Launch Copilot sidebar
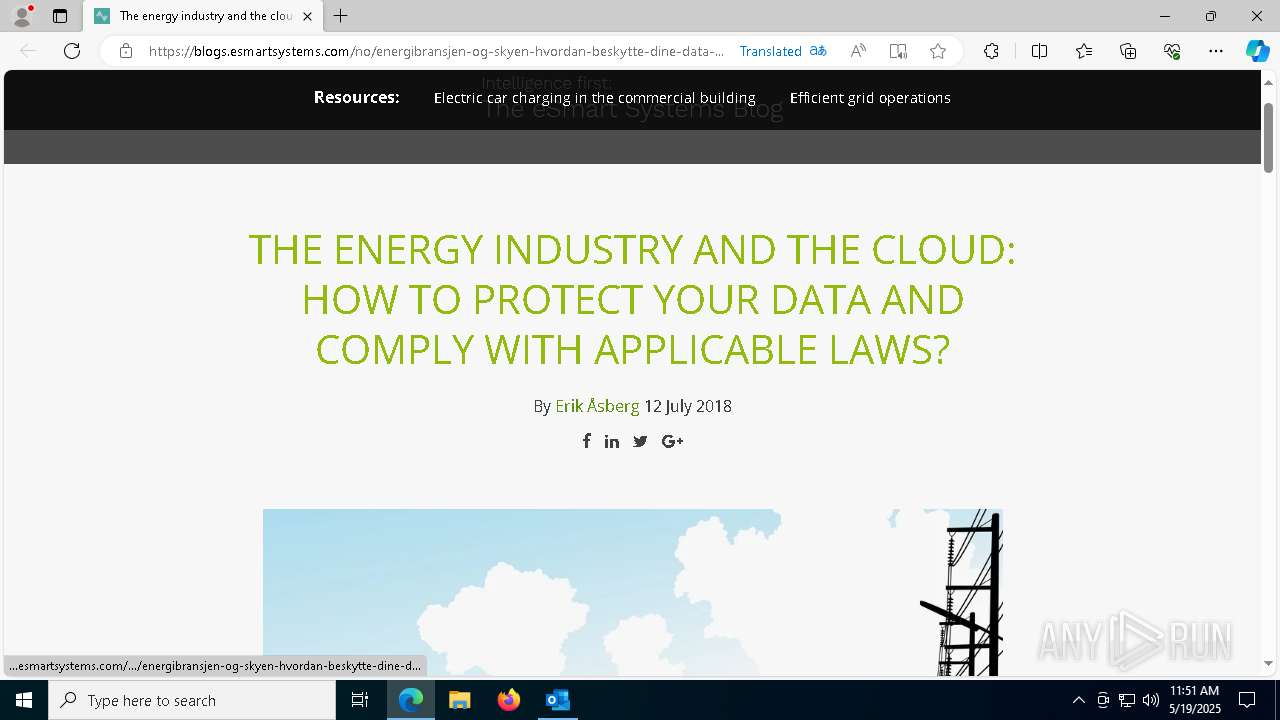Viewport: 1280px width, 720px height. point(1257,51)
